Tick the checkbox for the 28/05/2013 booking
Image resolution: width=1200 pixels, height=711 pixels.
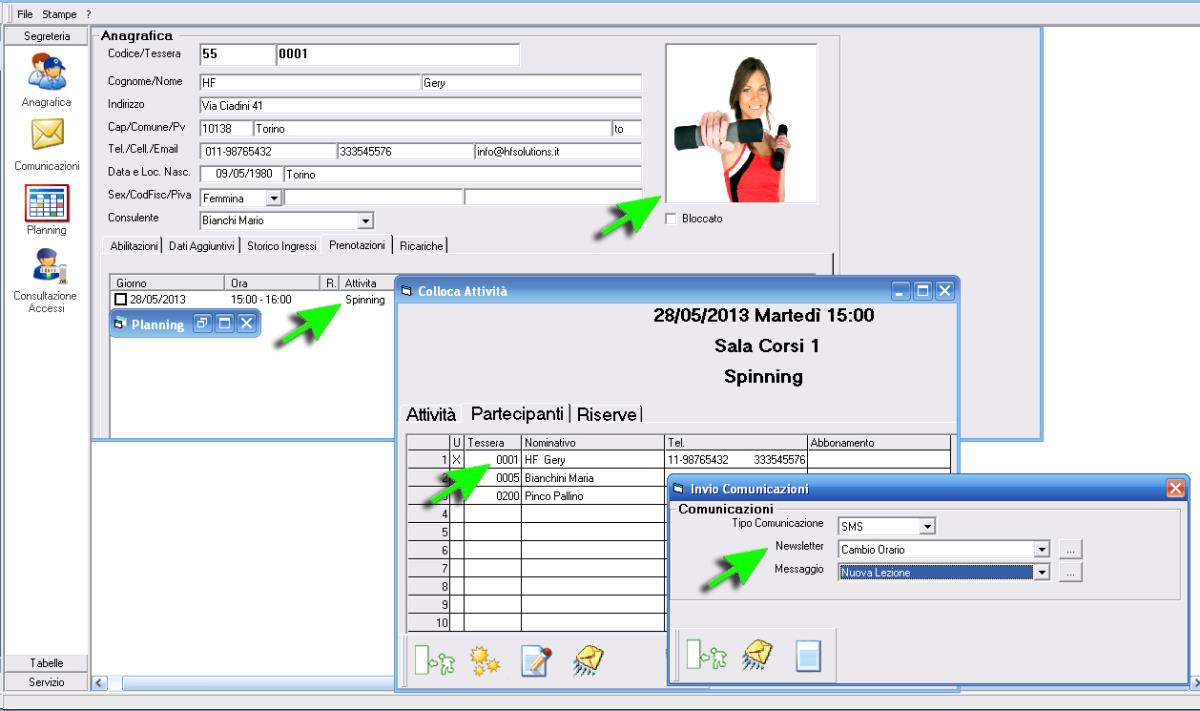click(x=121, y=300)
